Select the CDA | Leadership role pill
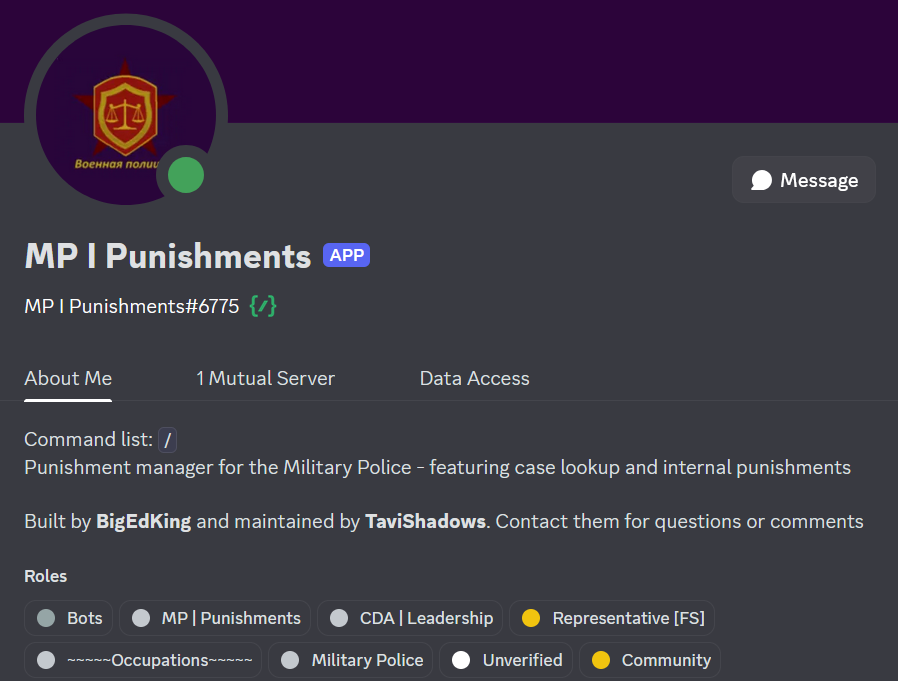The width and height of the screenshot is (898, 681). (x=410, y=618)
